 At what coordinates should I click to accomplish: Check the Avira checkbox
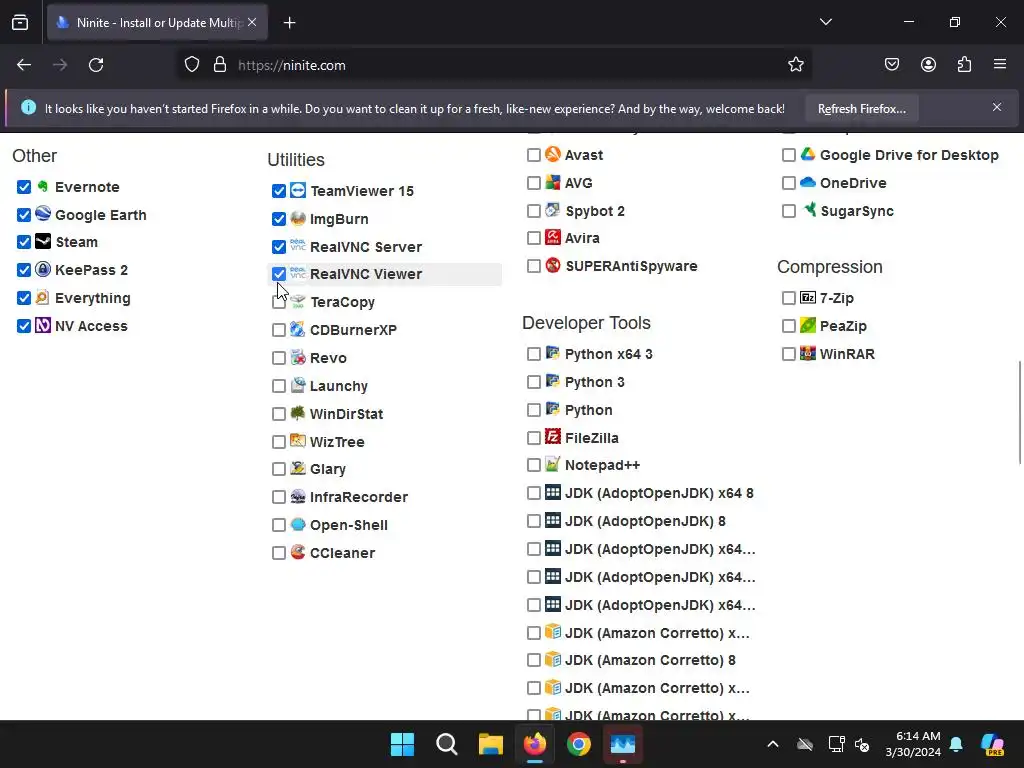point(534,238)
